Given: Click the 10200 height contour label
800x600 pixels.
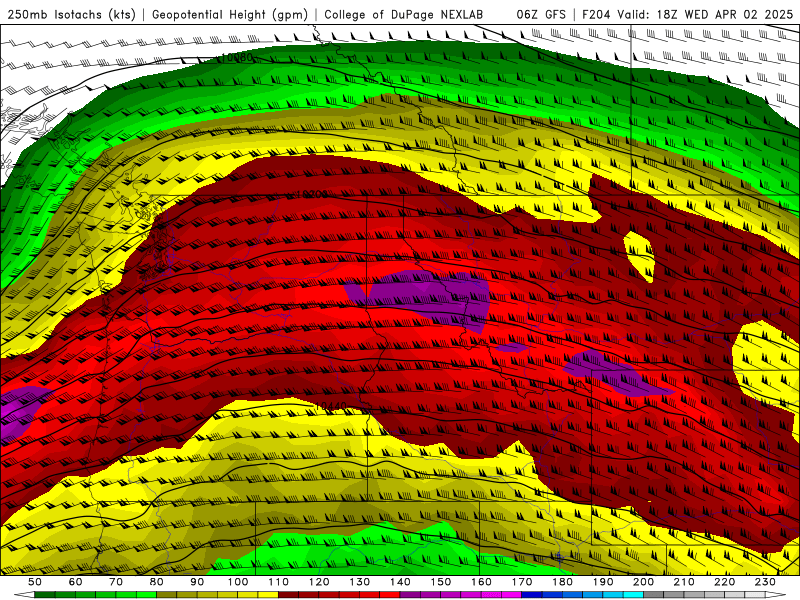Looking at the screenshot, I should coord(312,194).
